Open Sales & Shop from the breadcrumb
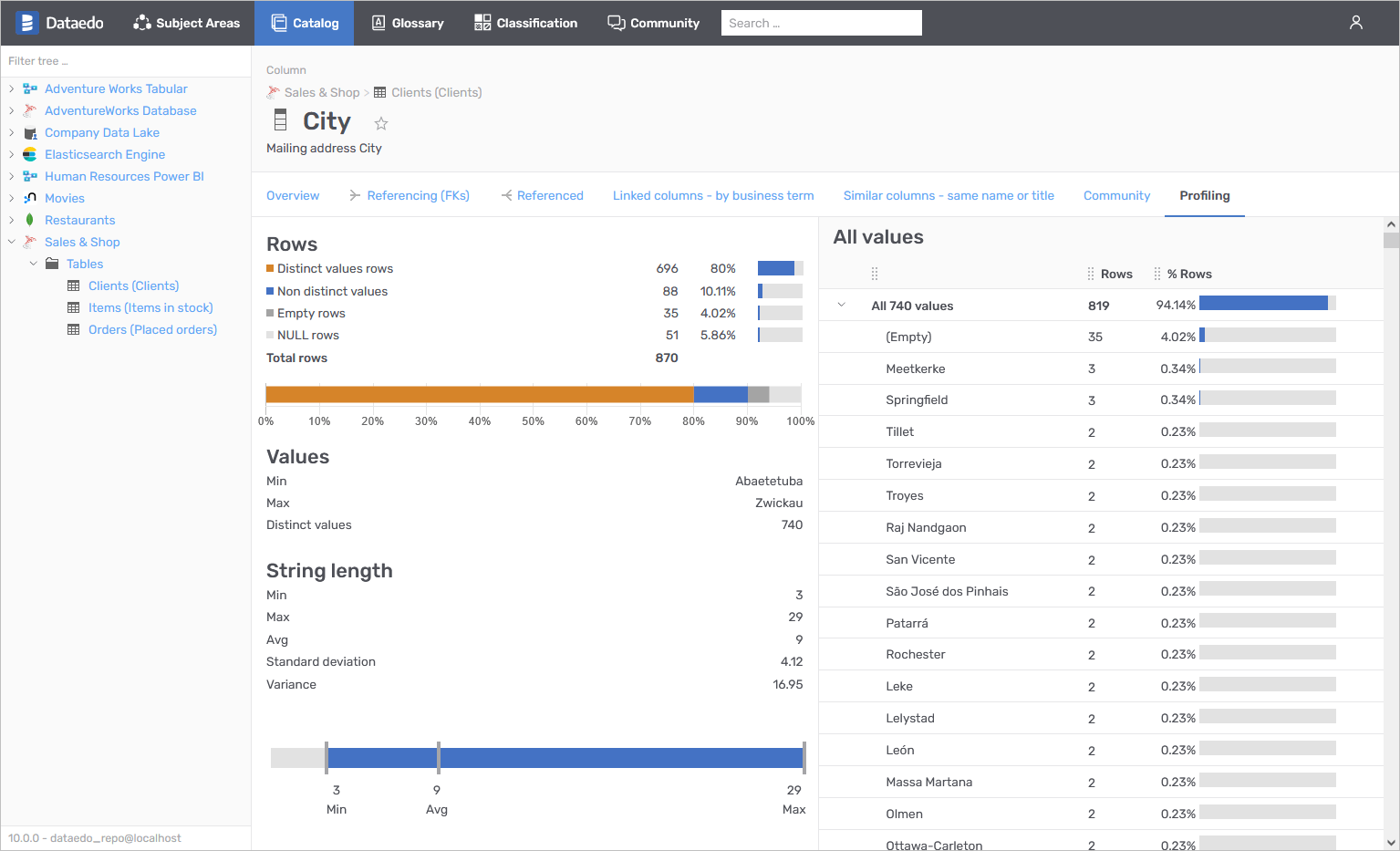This screenshot has width=1400, height=851. click(322, 92)
